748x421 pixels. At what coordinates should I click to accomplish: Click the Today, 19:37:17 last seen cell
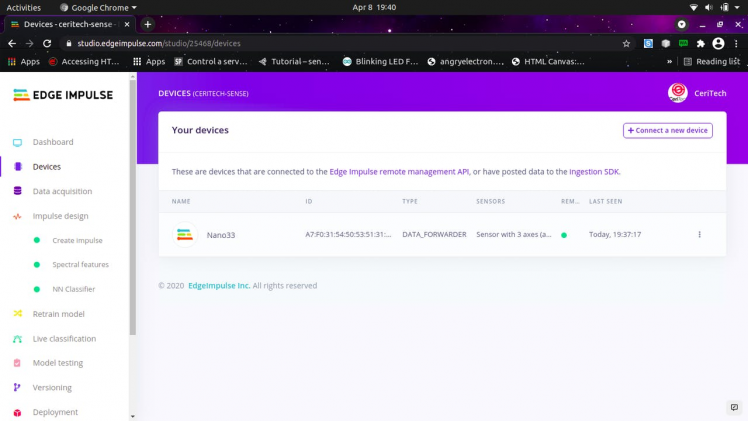point(615,235)
